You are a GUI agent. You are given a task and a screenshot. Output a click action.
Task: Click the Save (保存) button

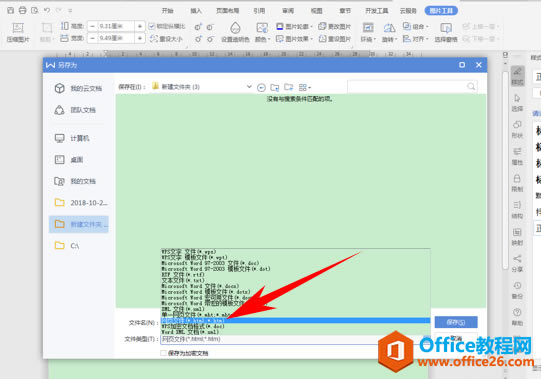456,322
